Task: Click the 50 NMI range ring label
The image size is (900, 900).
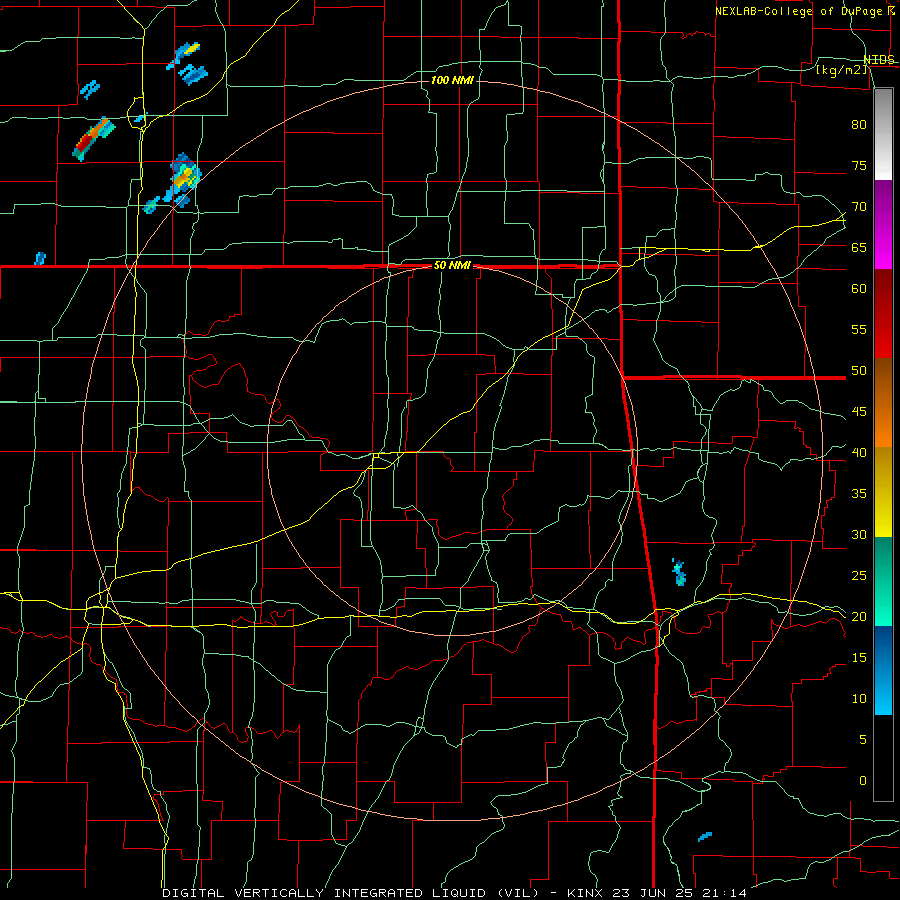Action: (452, 265)
